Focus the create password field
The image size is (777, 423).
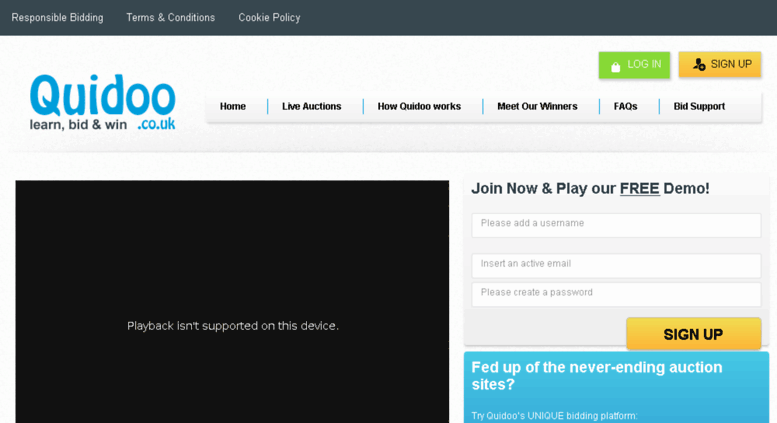click(x=616, y=294)
